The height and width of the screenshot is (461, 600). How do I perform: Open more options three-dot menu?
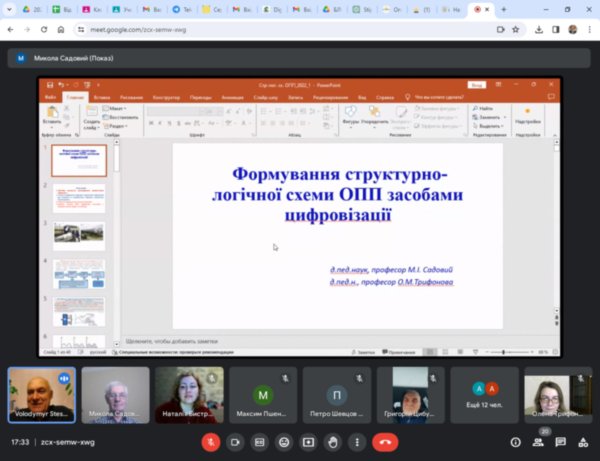click(x=357, y=441)
